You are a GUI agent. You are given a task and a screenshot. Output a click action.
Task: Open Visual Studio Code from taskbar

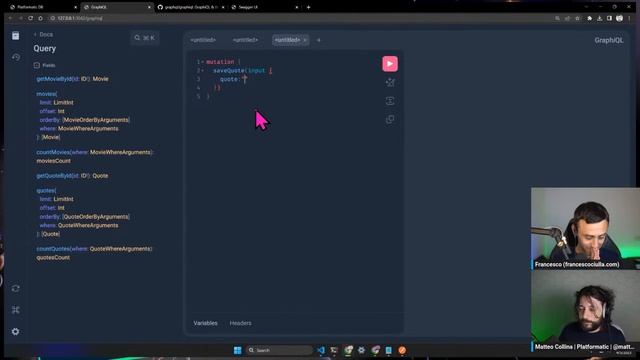coord(321,350)
